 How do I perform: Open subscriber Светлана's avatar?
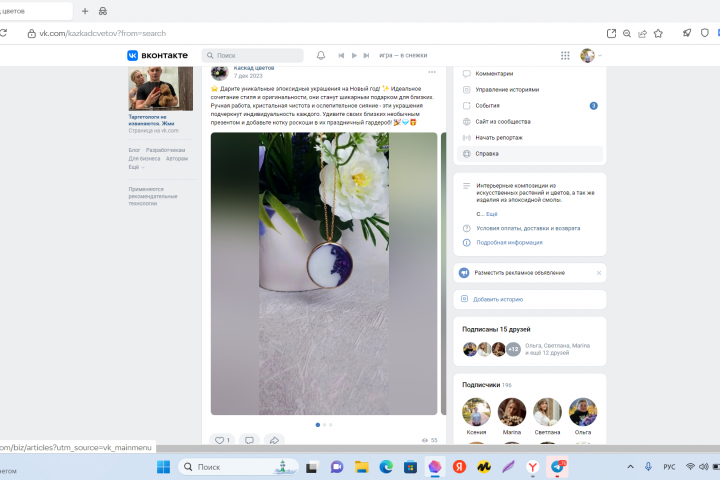pos(547,412)
